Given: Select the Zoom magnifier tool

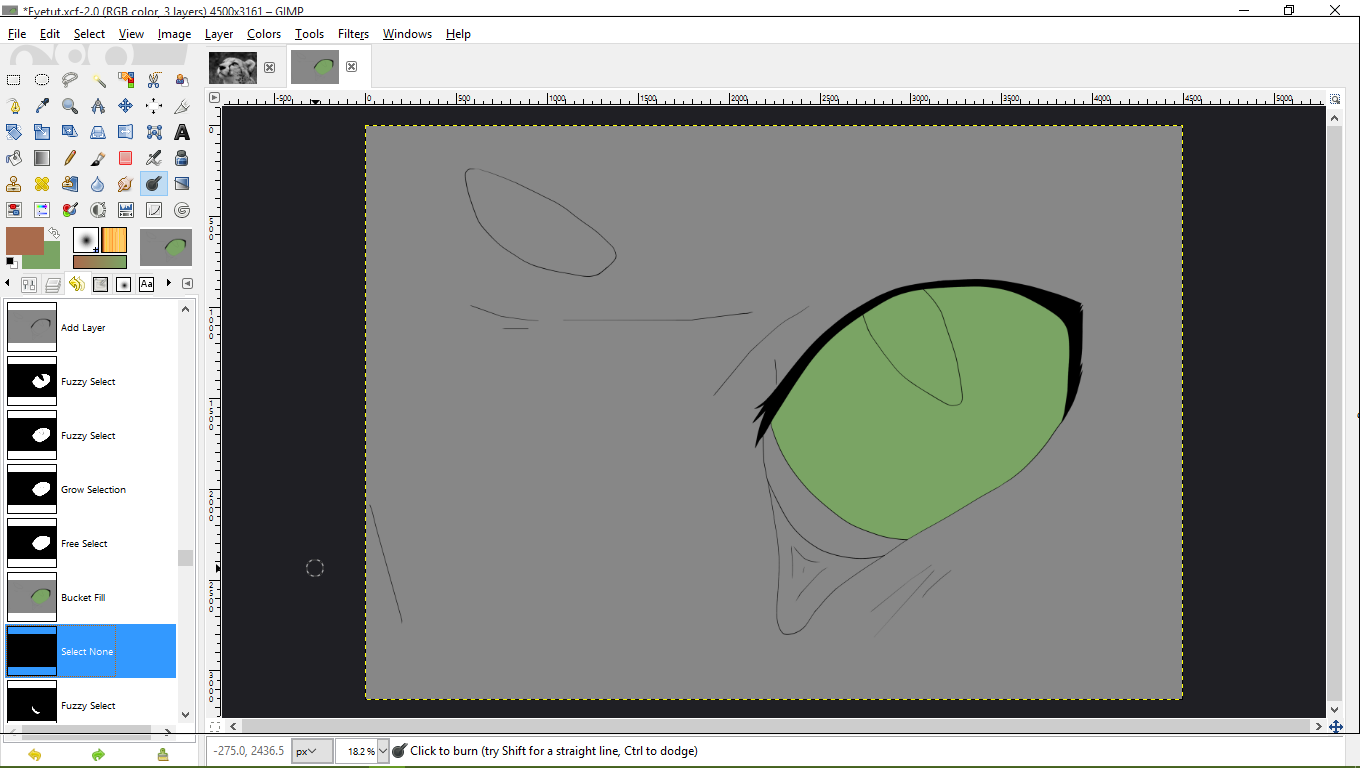Looking at the screenshot, I should coord(70,106).
